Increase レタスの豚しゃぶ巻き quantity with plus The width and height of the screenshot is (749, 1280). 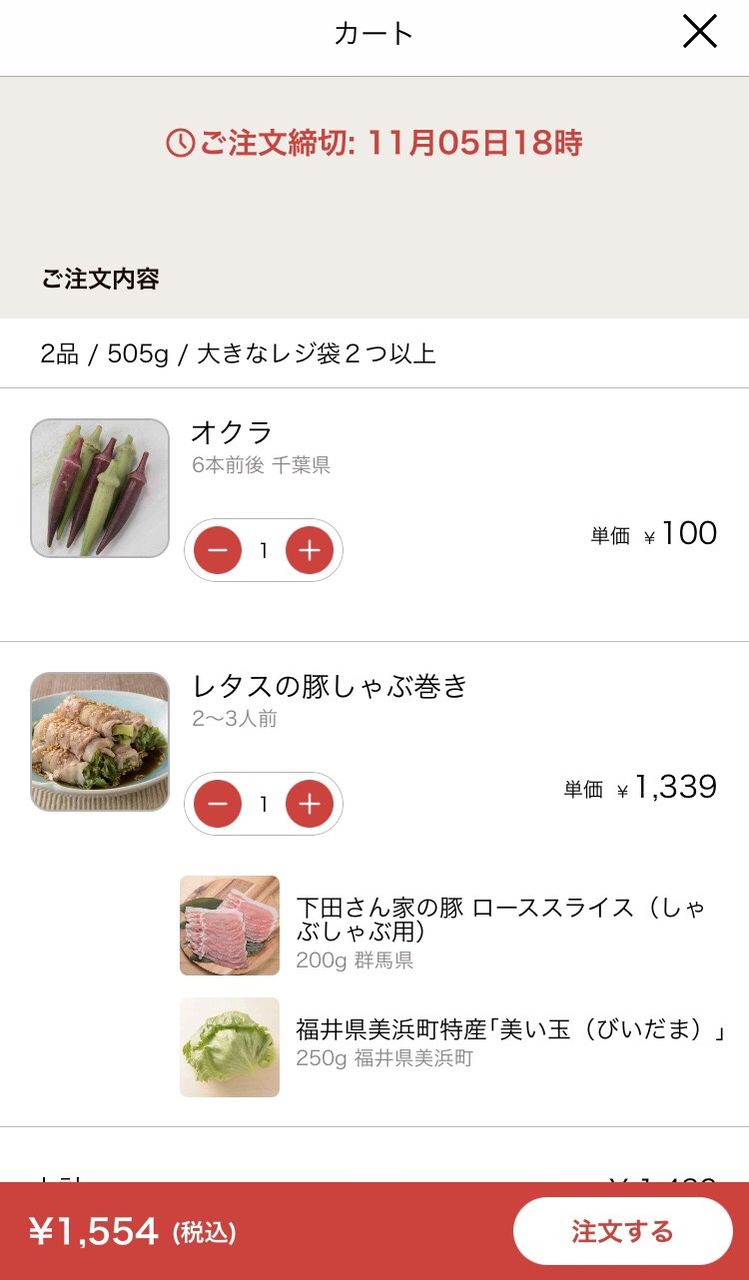310,804
